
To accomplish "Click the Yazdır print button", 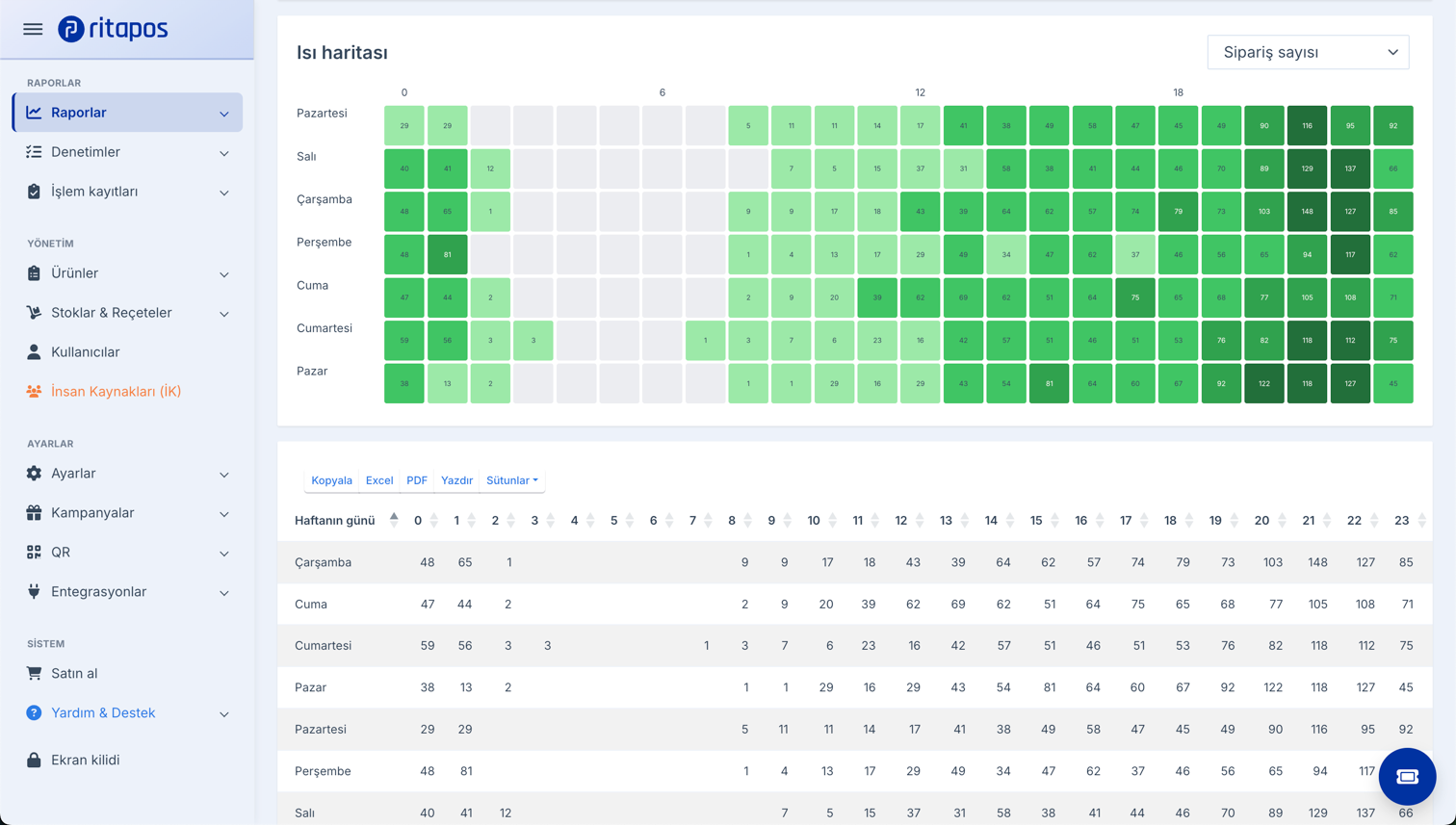I will coord(456,480).
